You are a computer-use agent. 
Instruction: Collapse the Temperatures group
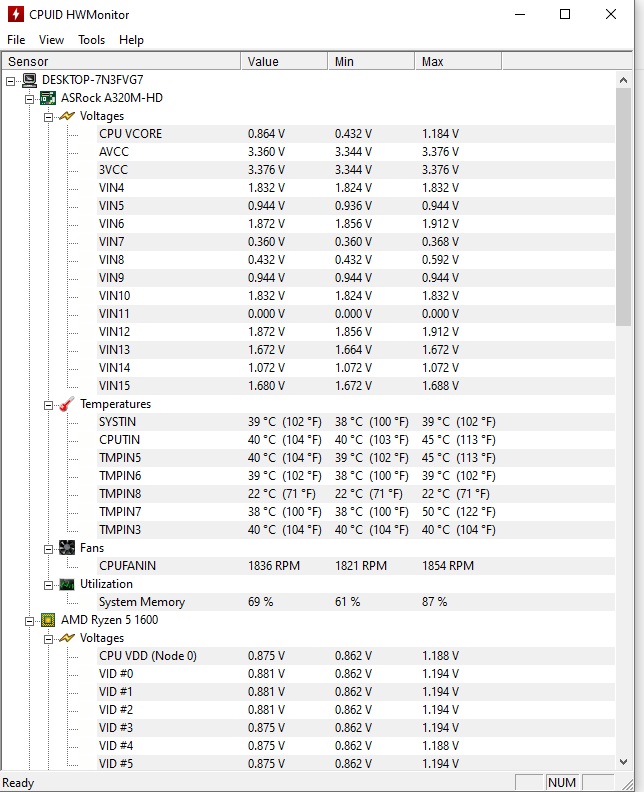pos(48,405)
